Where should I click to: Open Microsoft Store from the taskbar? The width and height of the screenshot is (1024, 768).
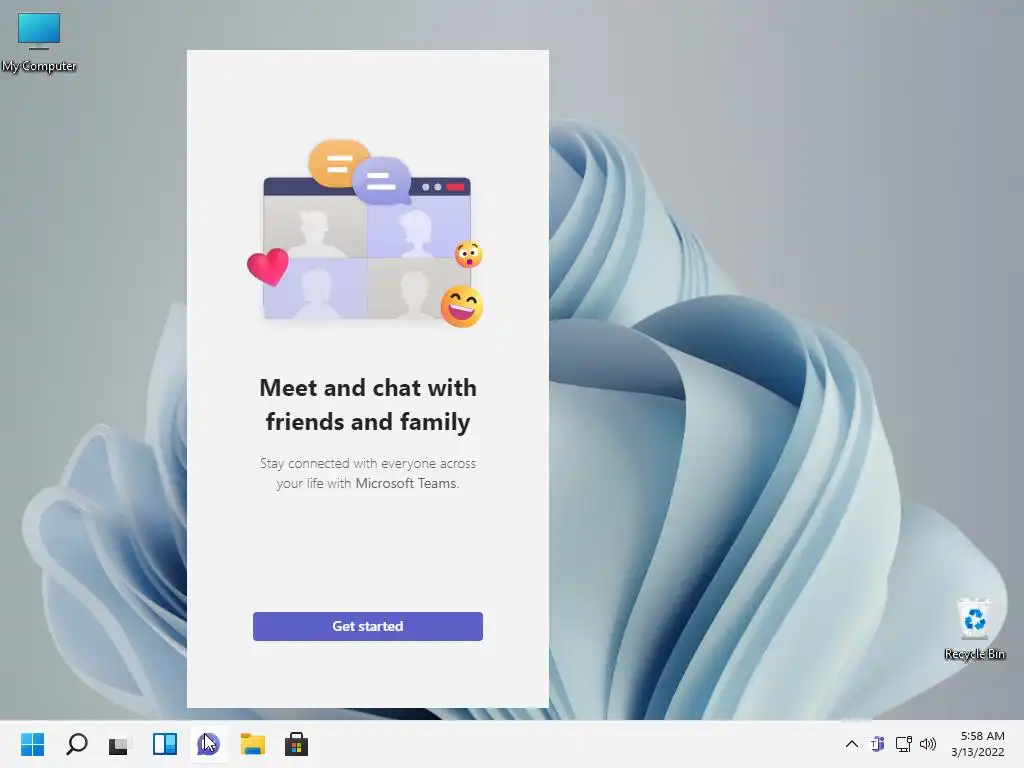pos(296,744)
